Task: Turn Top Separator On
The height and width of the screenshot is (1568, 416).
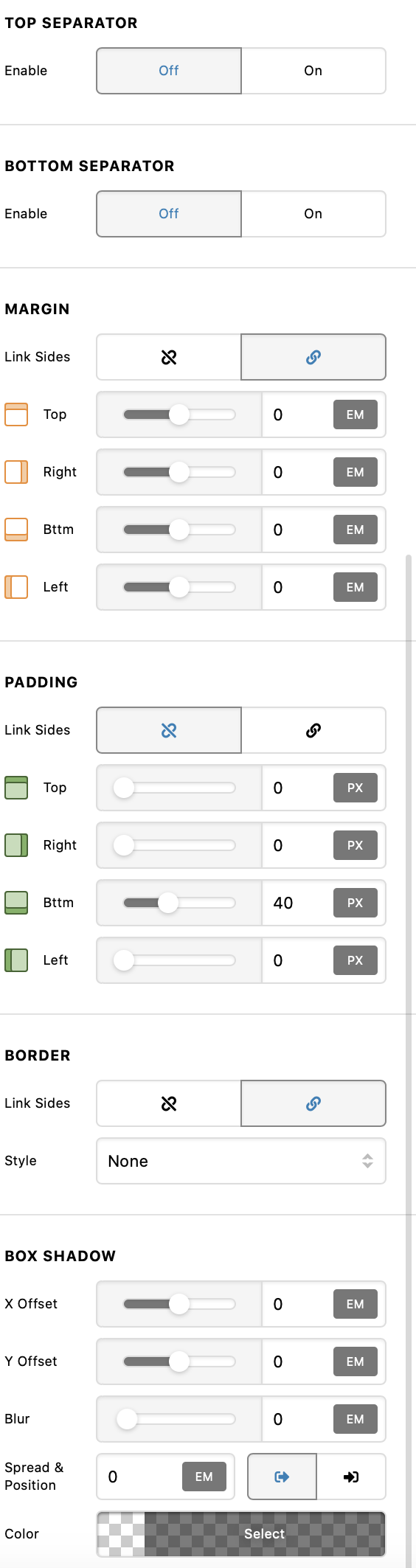Action: [x=313, y=71]
